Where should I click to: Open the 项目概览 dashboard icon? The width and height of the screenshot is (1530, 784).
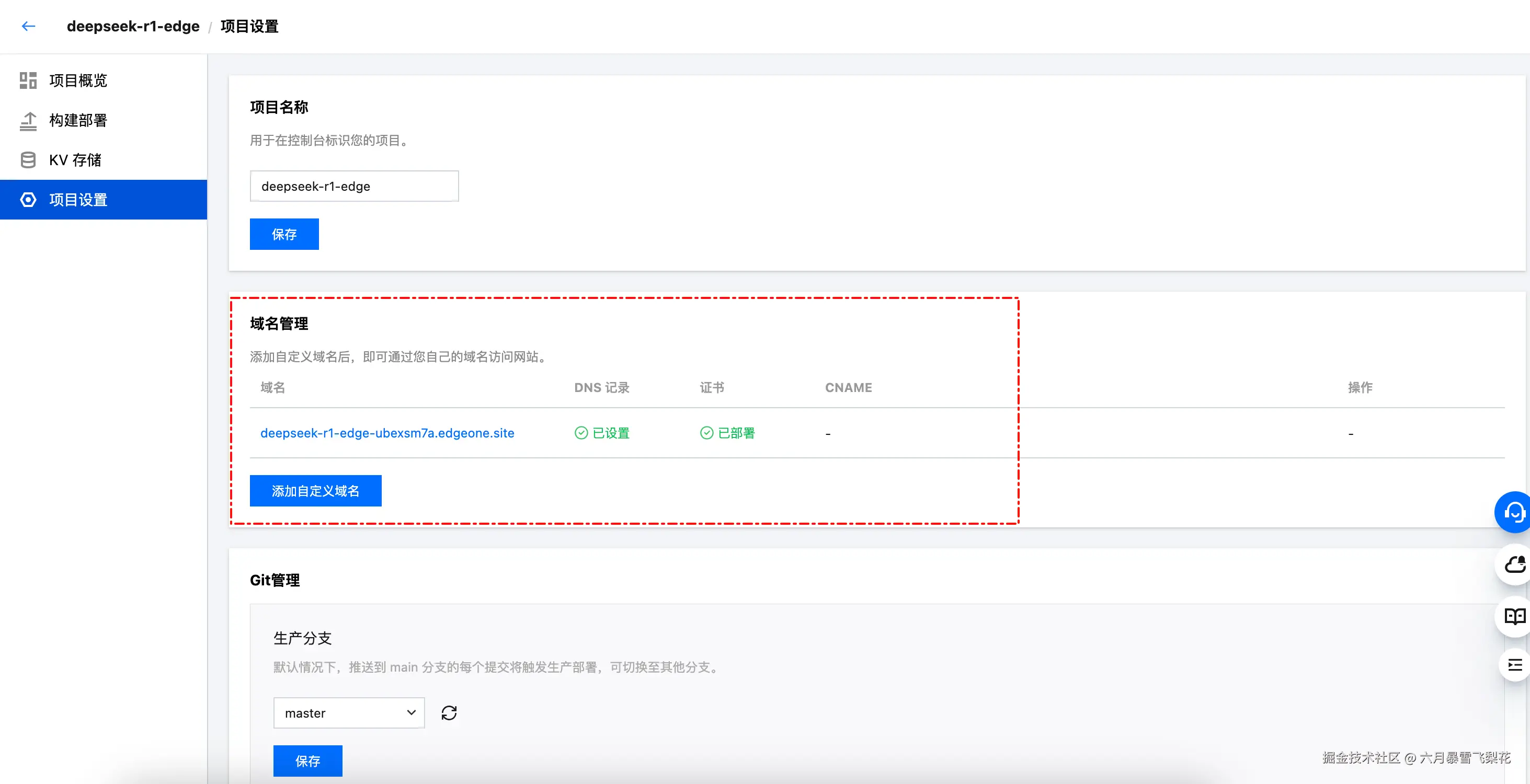(28, 80)
